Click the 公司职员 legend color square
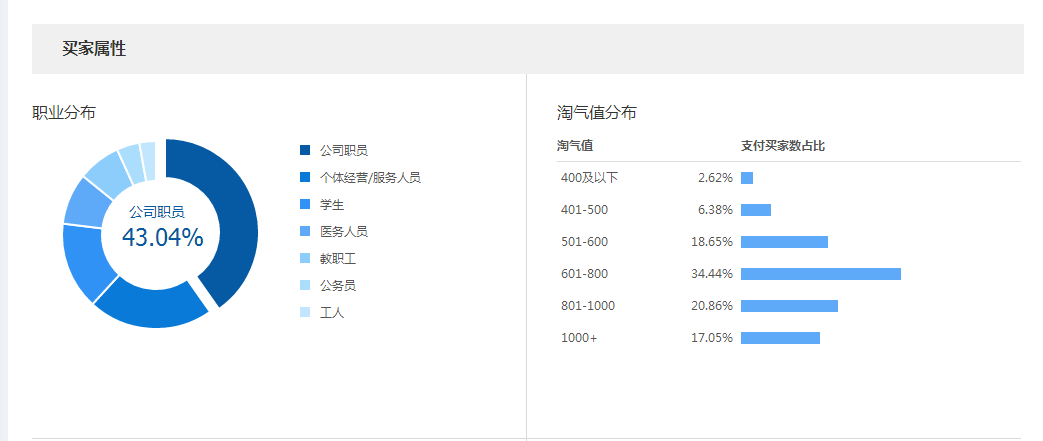 click(305, 150)
